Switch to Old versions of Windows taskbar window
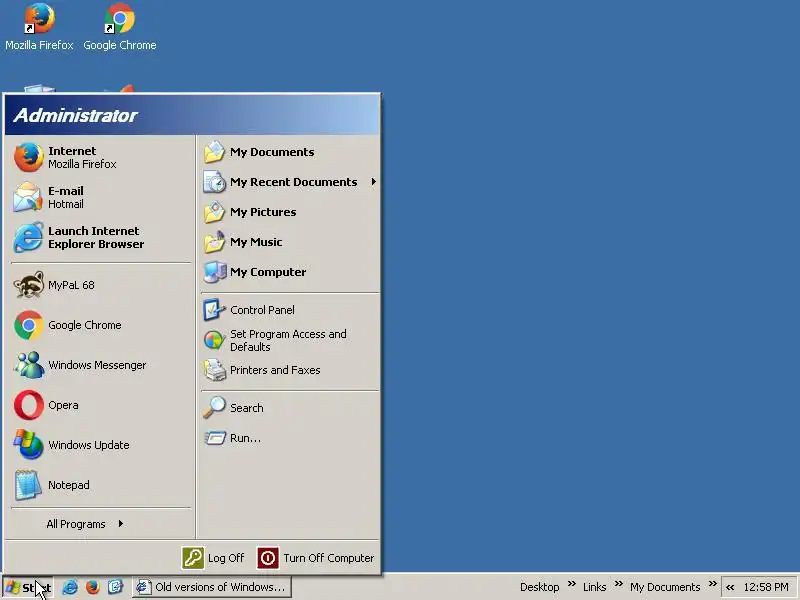800x600 pixels. point(212,587)
